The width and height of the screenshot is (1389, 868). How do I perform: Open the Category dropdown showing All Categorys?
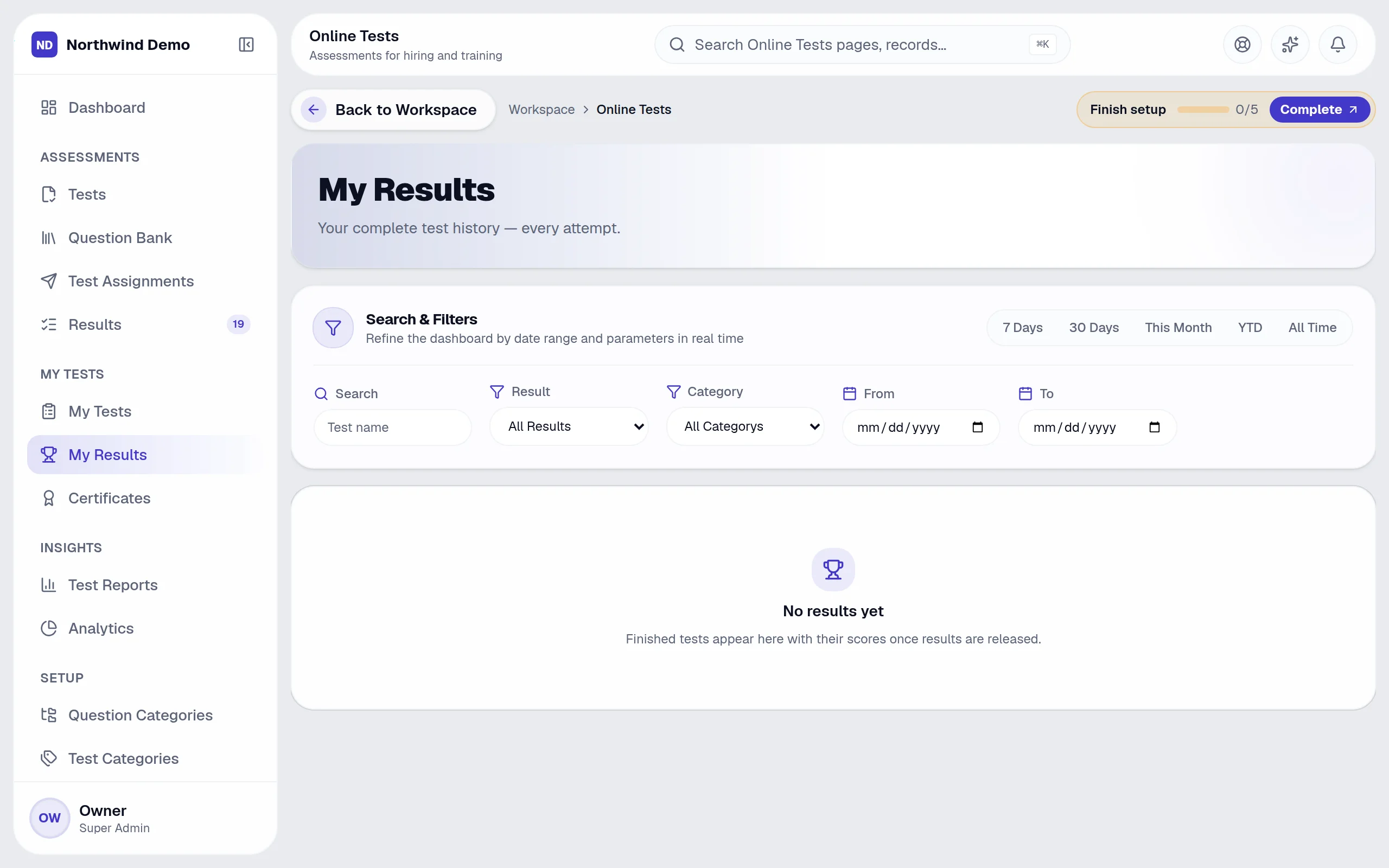click(x=745, y=426)
